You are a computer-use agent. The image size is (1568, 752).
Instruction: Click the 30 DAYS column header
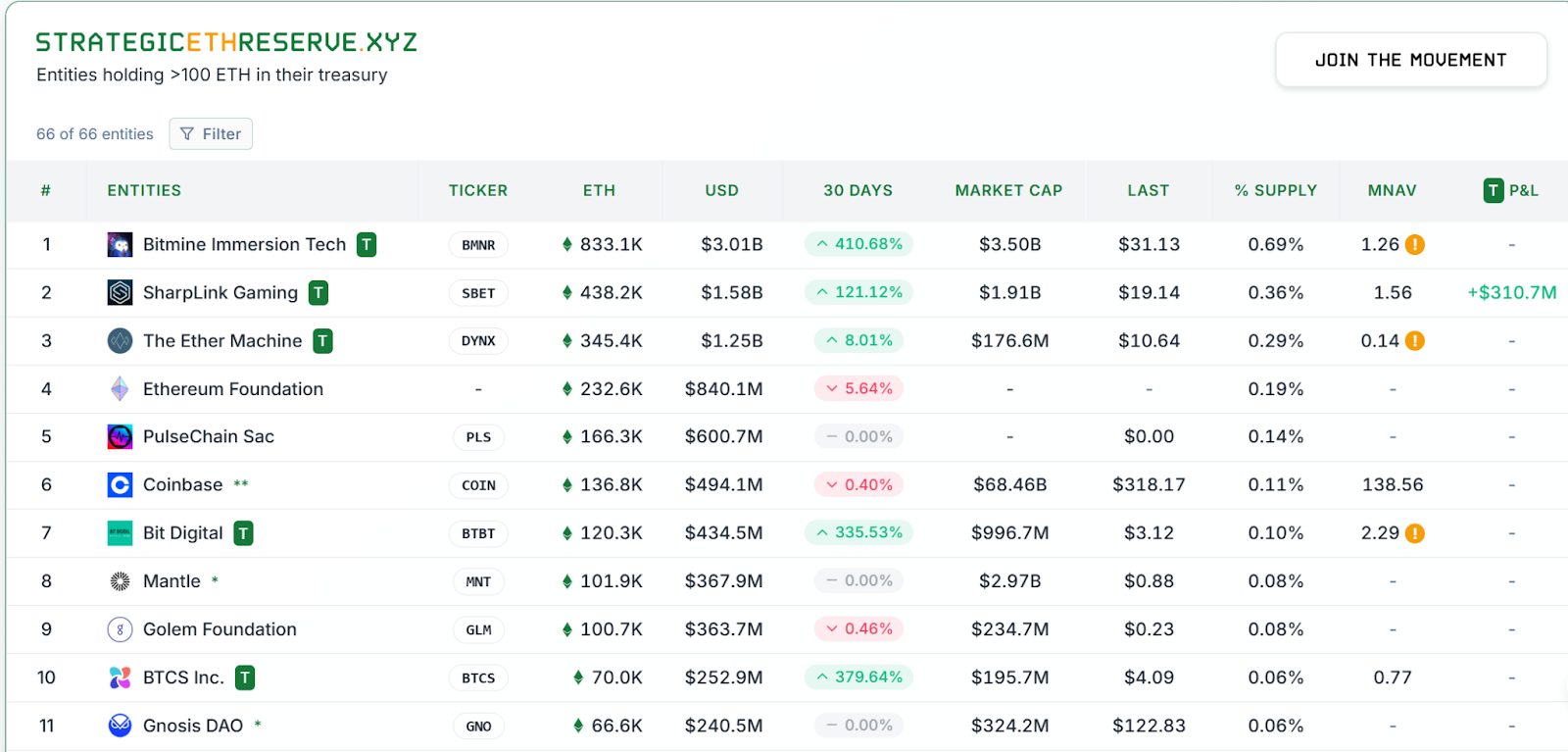pos(857,190)
